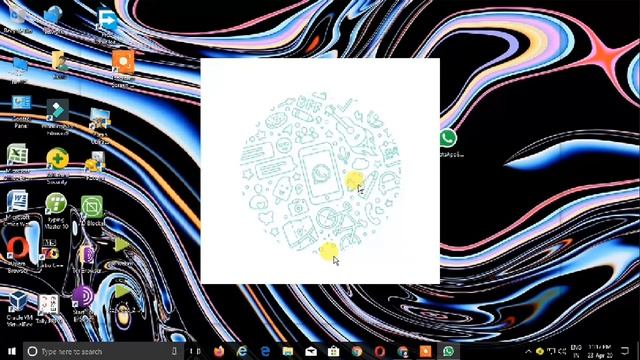Open the first Chrome taskbar icon
640x360 pixels.
click(x=357, y=351)
